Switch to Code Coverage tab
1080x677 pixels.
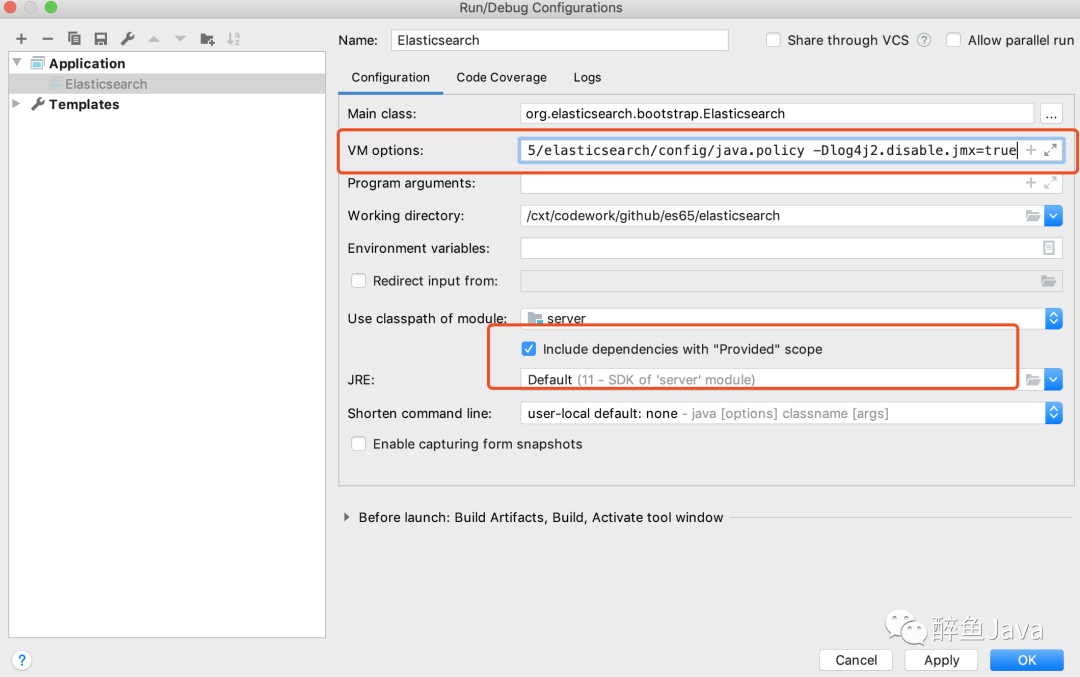(501, 77)
